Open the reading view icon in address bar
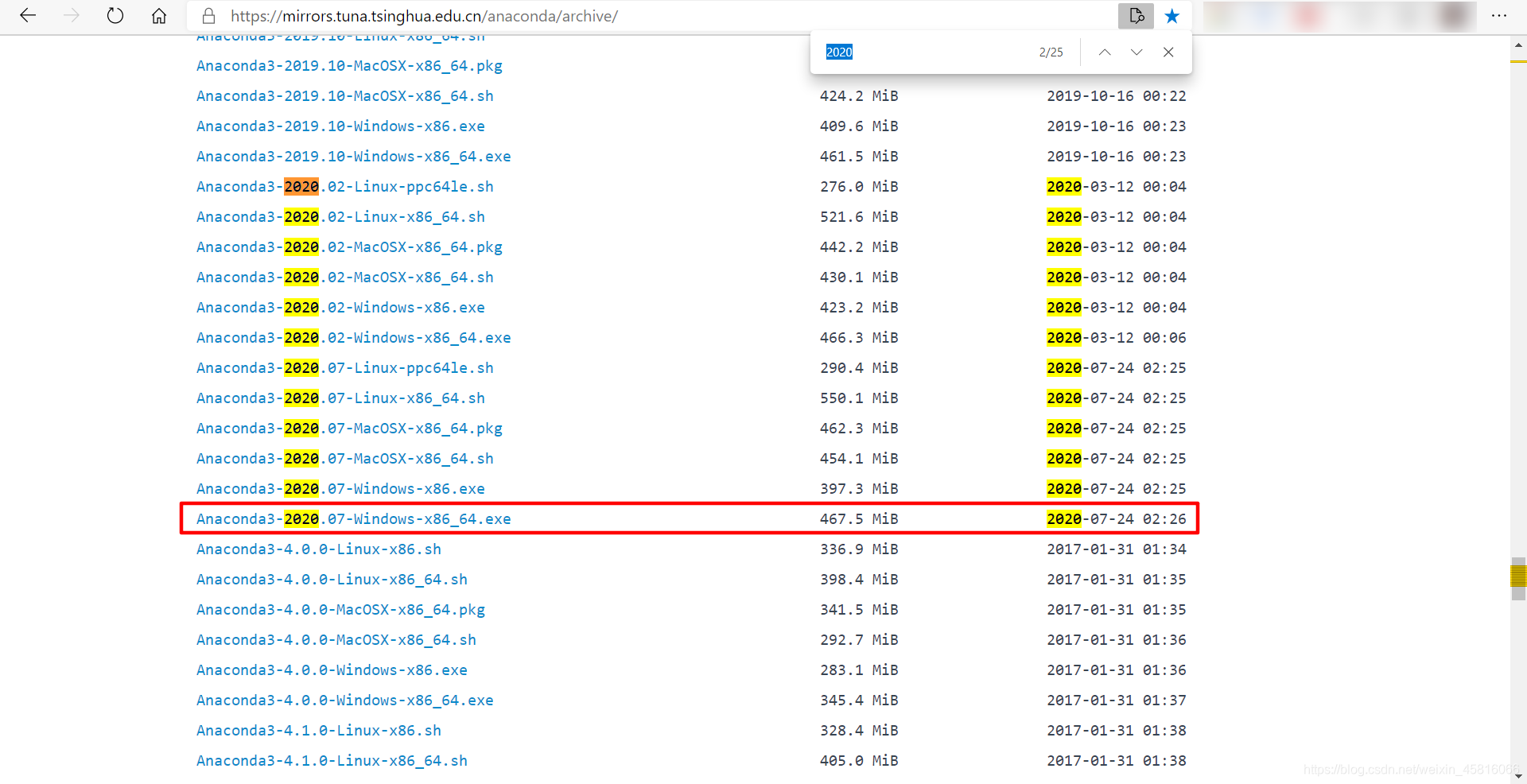Viewport: 1527px width, 784px height. (1136, 16)
